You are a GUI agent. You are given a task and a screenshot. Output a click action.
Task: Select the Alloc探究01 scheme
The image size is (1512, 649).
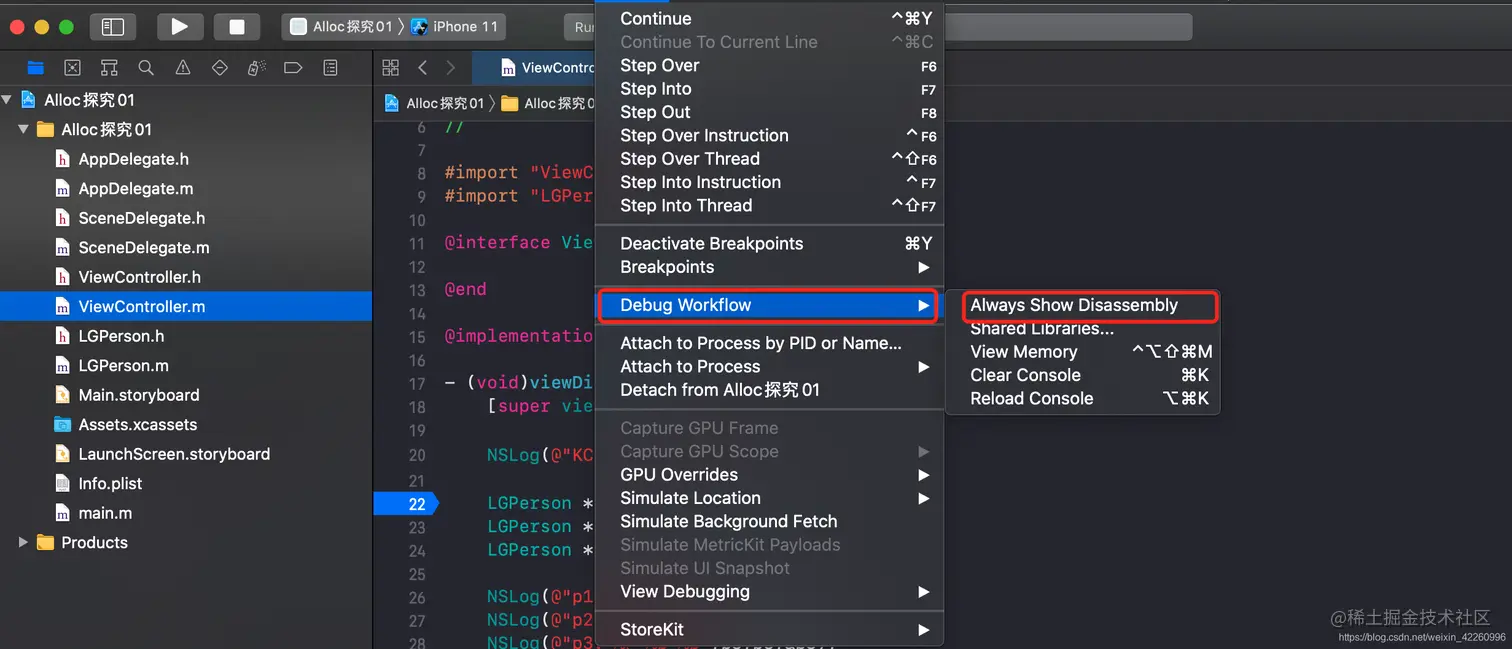[341, 27]
